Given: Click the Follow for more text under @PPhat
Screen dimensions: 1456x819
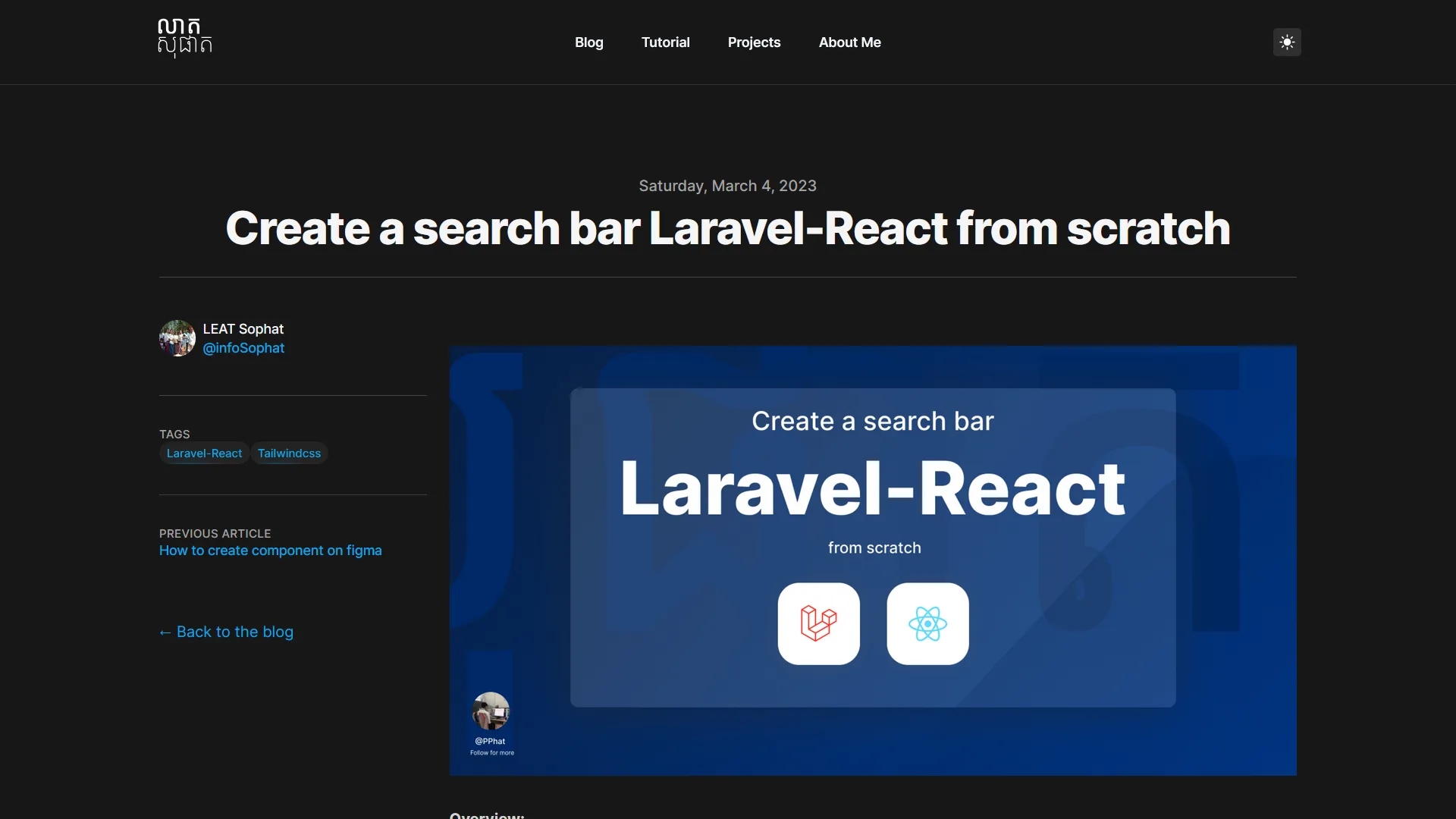Looking at the screenshot, I should [x=491, y=753].
